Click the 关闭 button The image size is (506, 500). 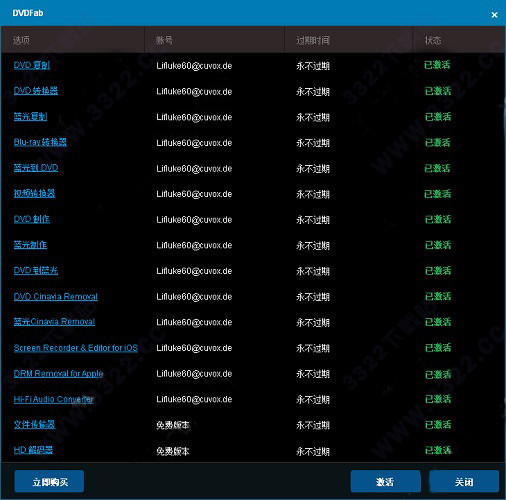pyautogui.click(x=464, y=481)
